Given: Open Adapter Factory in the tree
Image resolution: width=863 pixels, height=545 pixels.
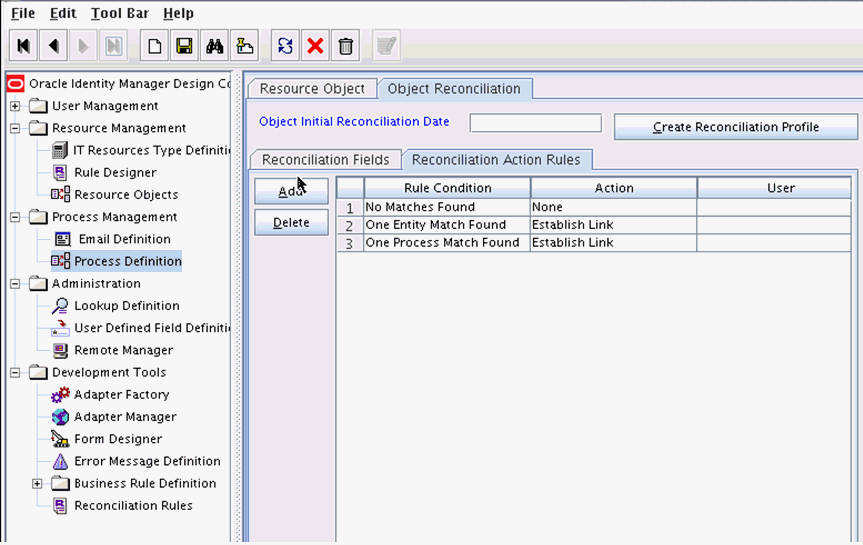Looking at the screenshot, I should tap(121, 395).
